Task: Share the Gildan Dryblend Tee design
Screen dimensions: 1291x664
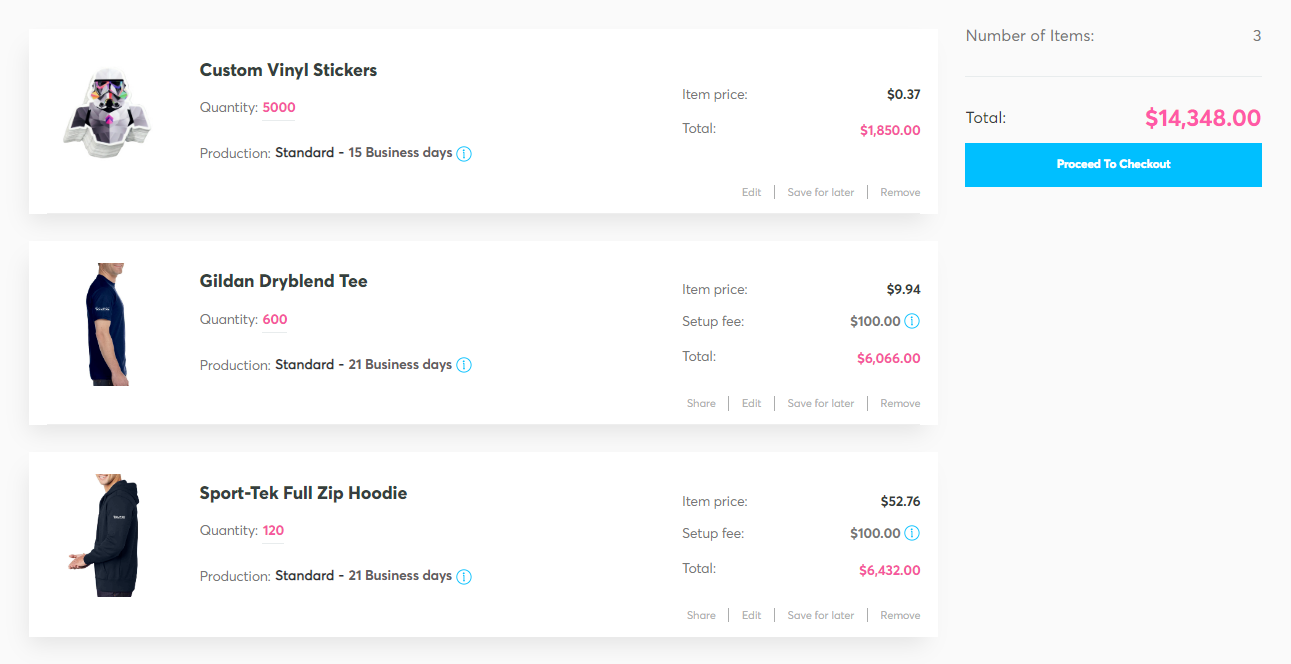Action: pos(701,403)
